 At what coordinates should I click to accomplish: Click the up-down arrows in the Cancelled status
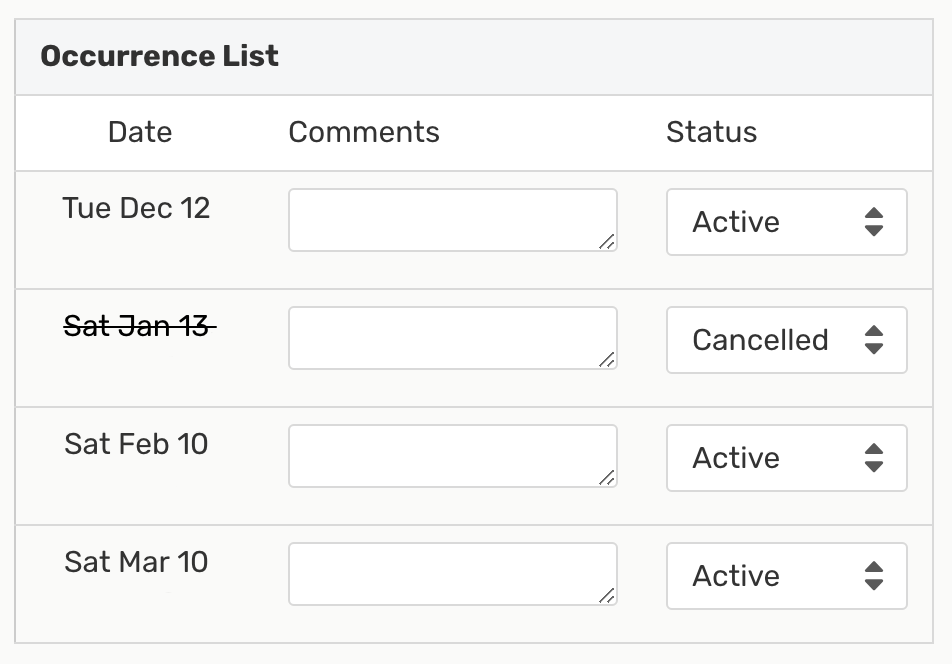(x=874, y=340)
